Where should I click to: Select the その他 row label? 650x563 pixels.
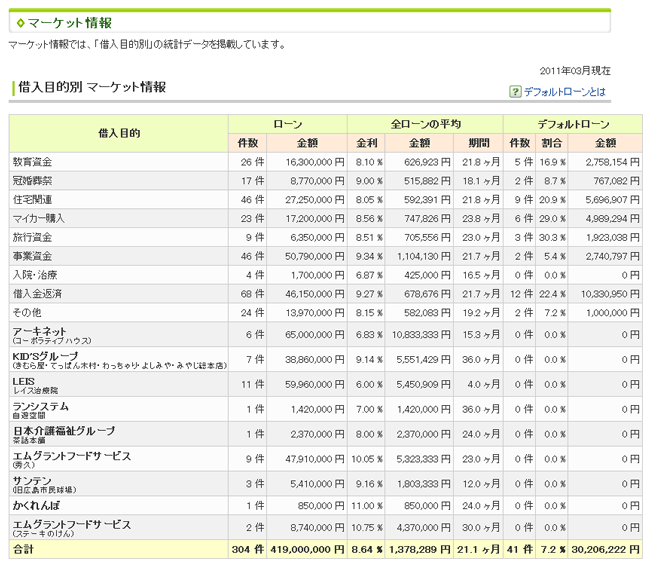pos(27,313)
